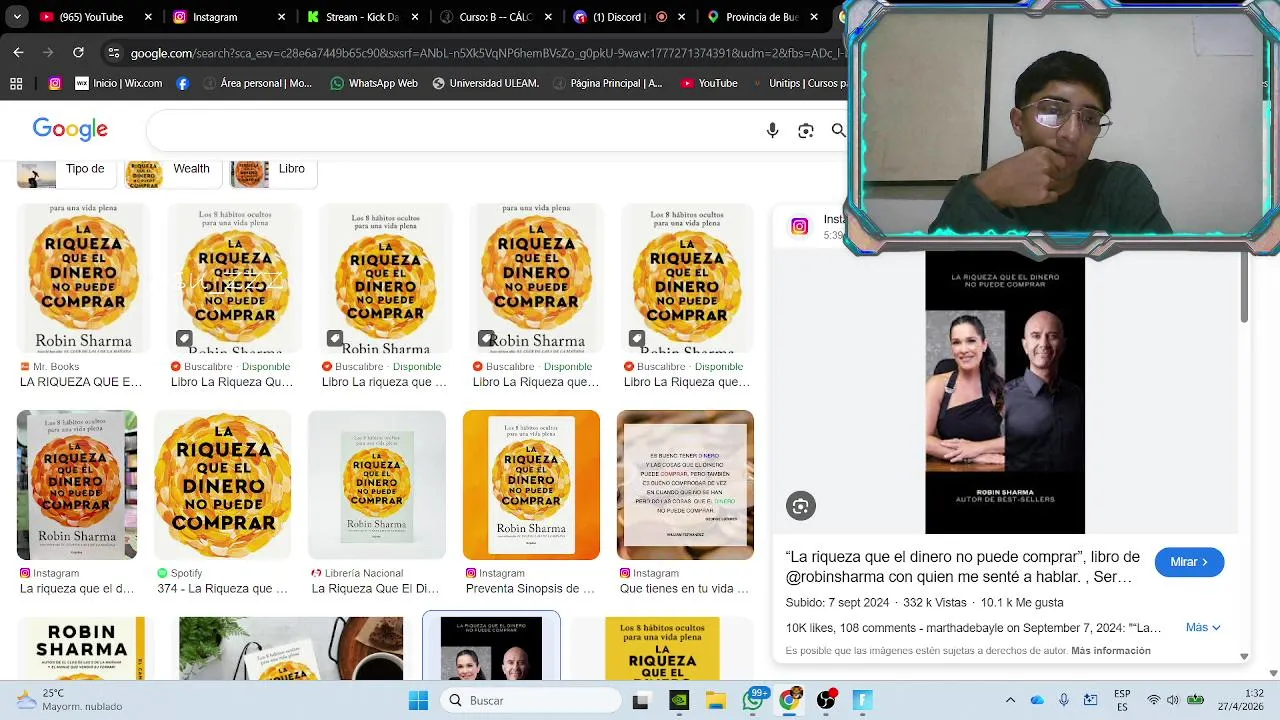The width and height of the screenshot is (1280, 720).
Task: Open the 'Libro La Riqueza Qu...' Buscalibre result
Action: [234, 278]
